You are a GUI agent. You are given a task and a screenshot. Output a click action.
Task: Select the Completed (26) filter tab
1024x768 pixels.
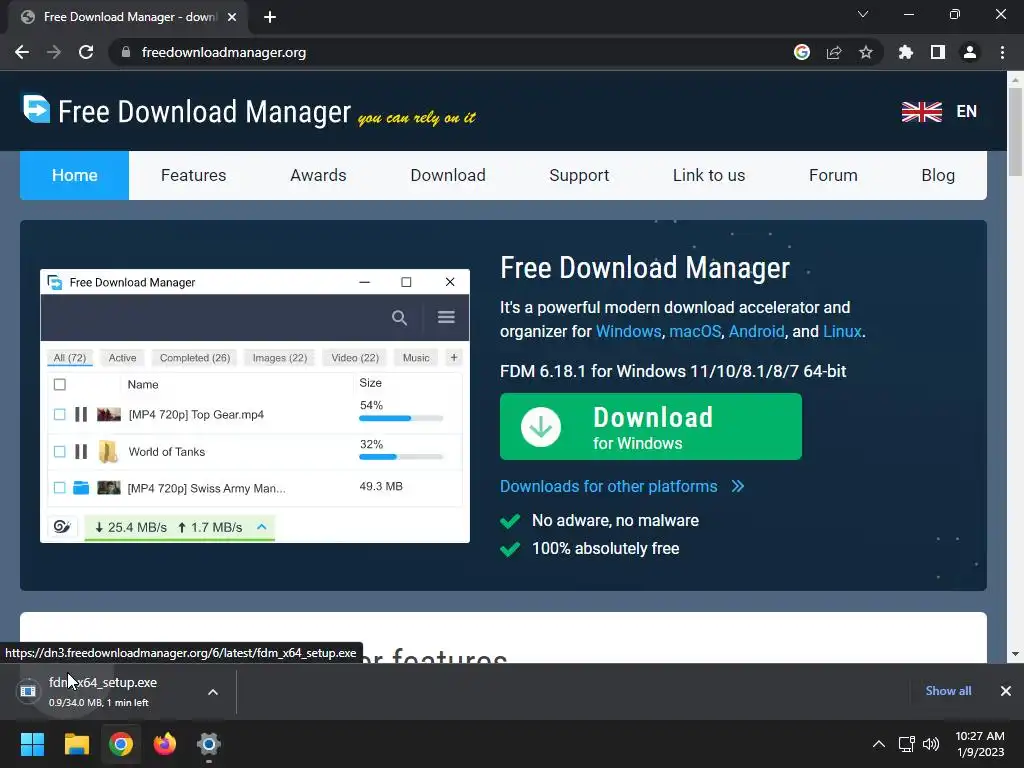pyautogui.click(x=195, y=358)
